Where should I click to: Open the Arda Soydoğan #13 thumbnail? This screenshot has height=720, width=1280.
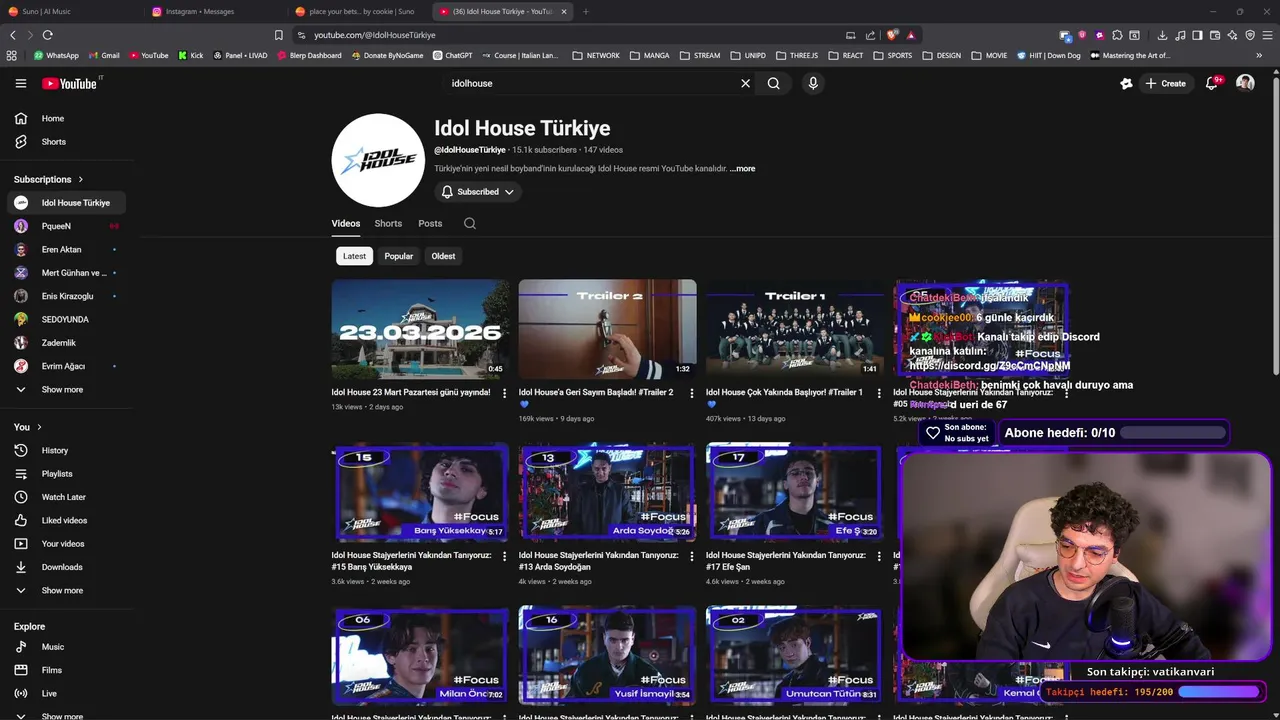point(607,492)
